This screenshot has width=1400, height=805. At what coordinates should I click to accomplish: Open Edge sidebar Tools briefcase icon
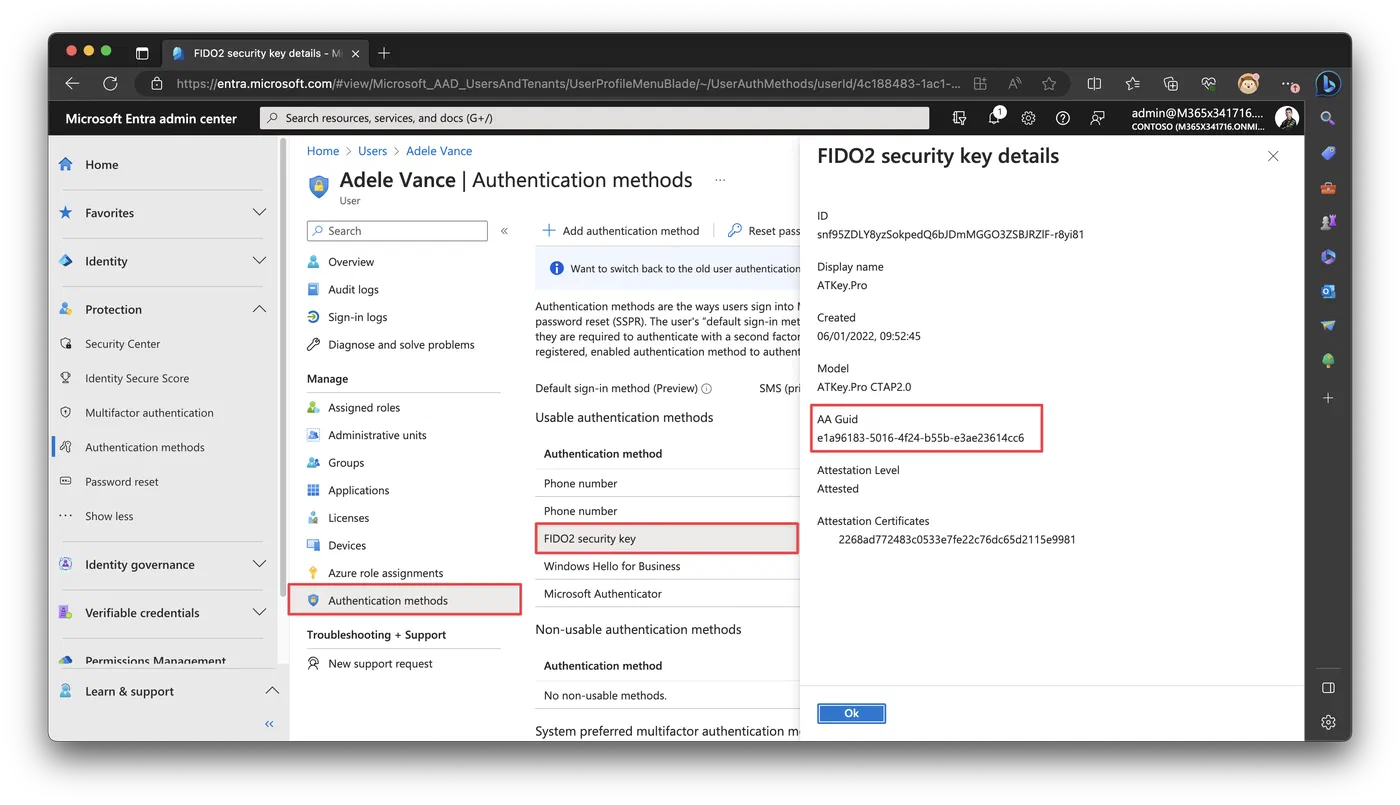click(x=1328, y=187)
